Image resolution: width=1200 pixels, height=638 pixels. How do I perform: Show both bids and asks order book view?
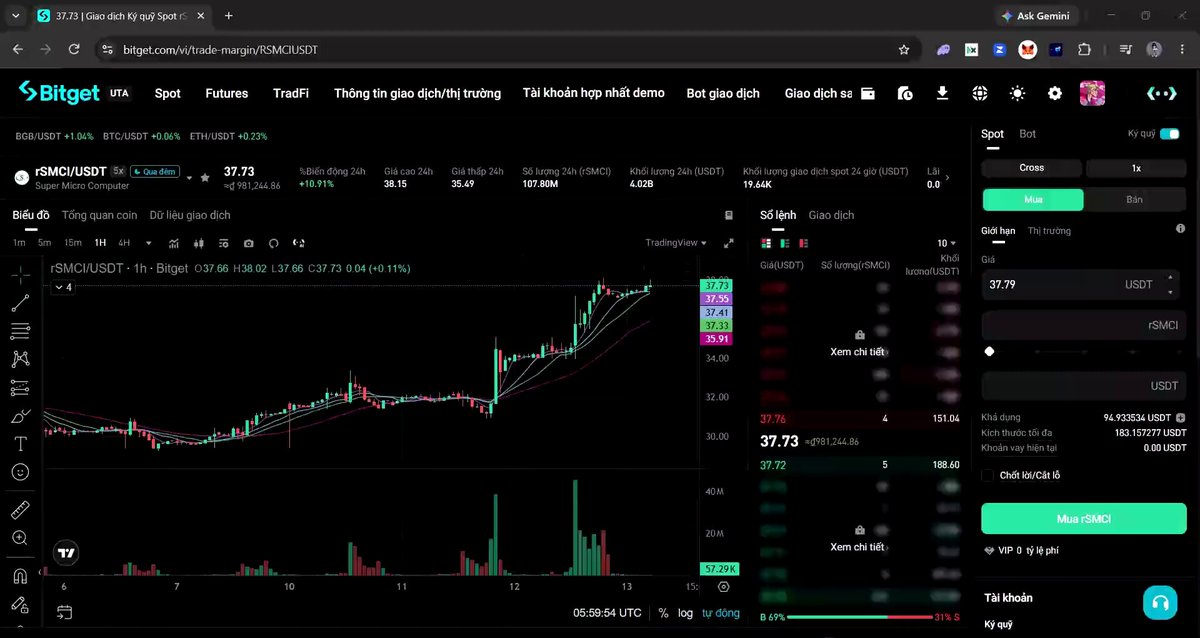click(766, 243)
